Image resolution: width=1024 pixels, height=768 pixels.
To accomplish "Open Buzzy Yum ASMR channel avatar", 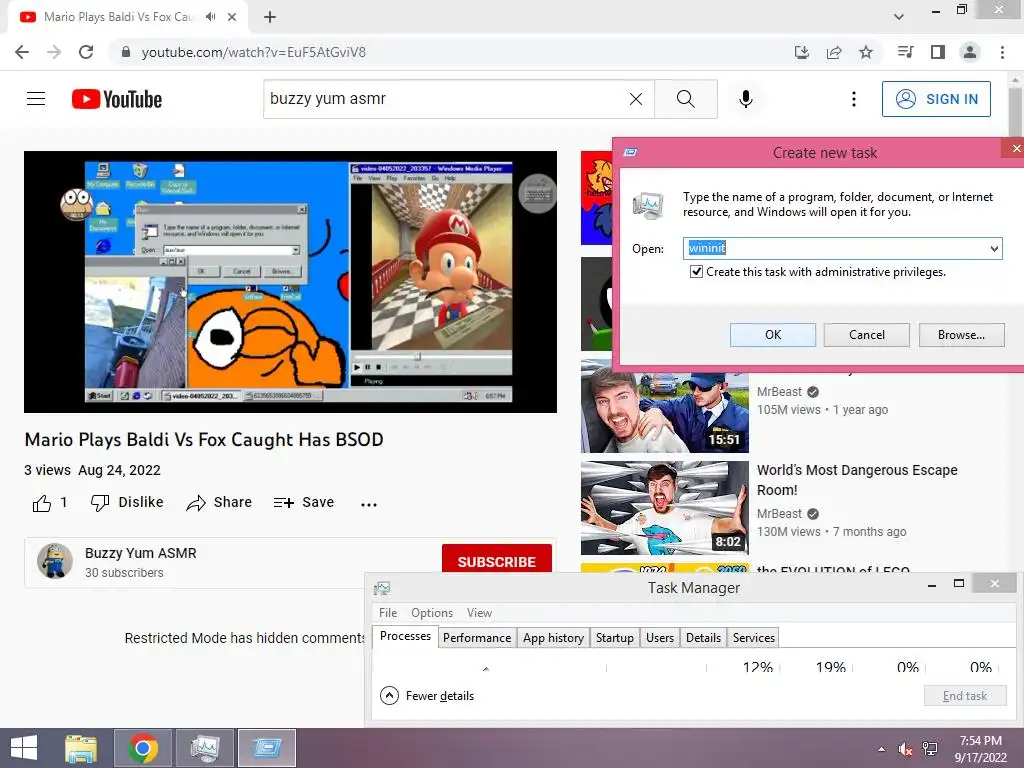I will point(55,561).
